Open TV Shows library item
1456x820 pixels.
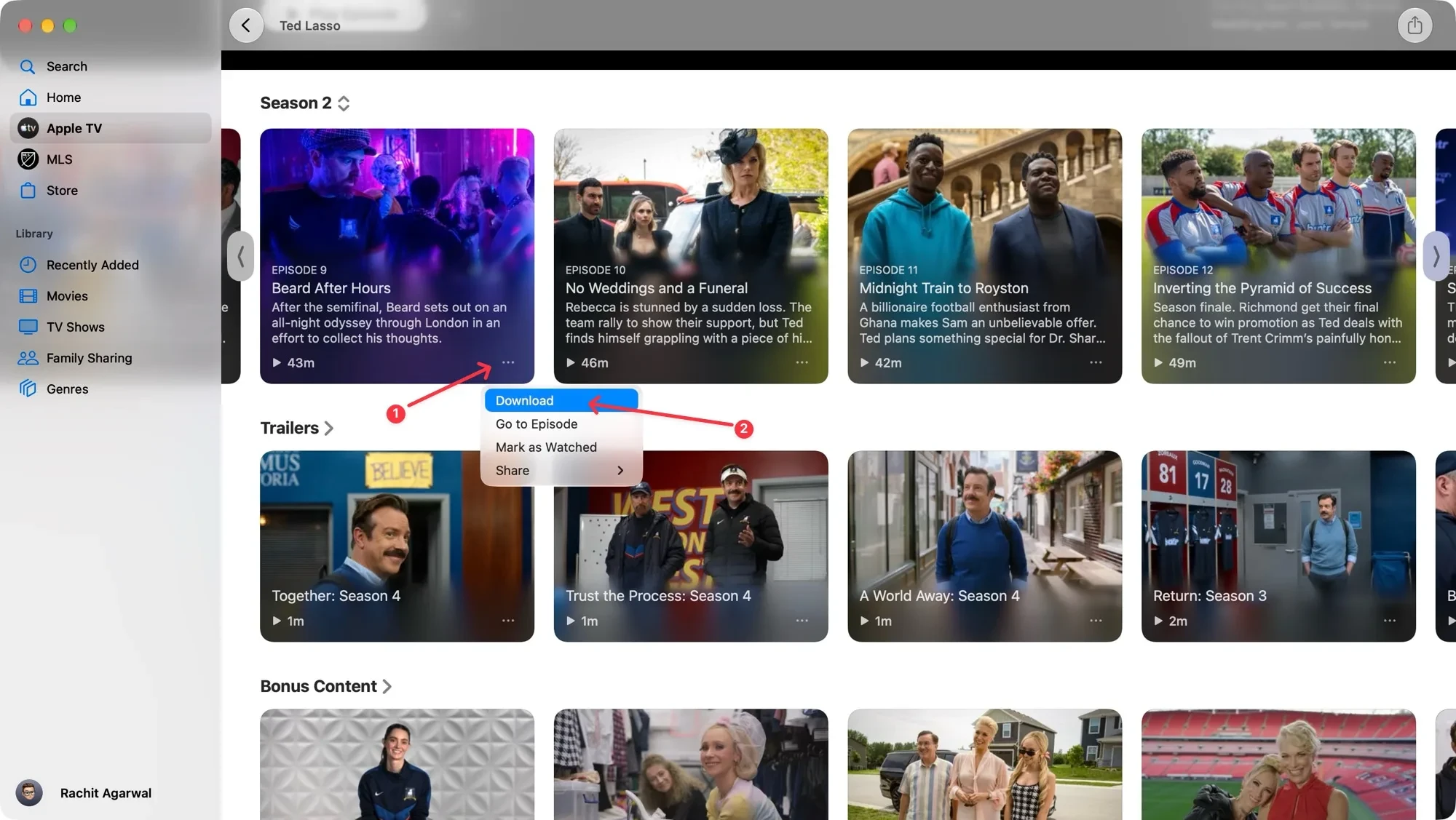[111, 327]
